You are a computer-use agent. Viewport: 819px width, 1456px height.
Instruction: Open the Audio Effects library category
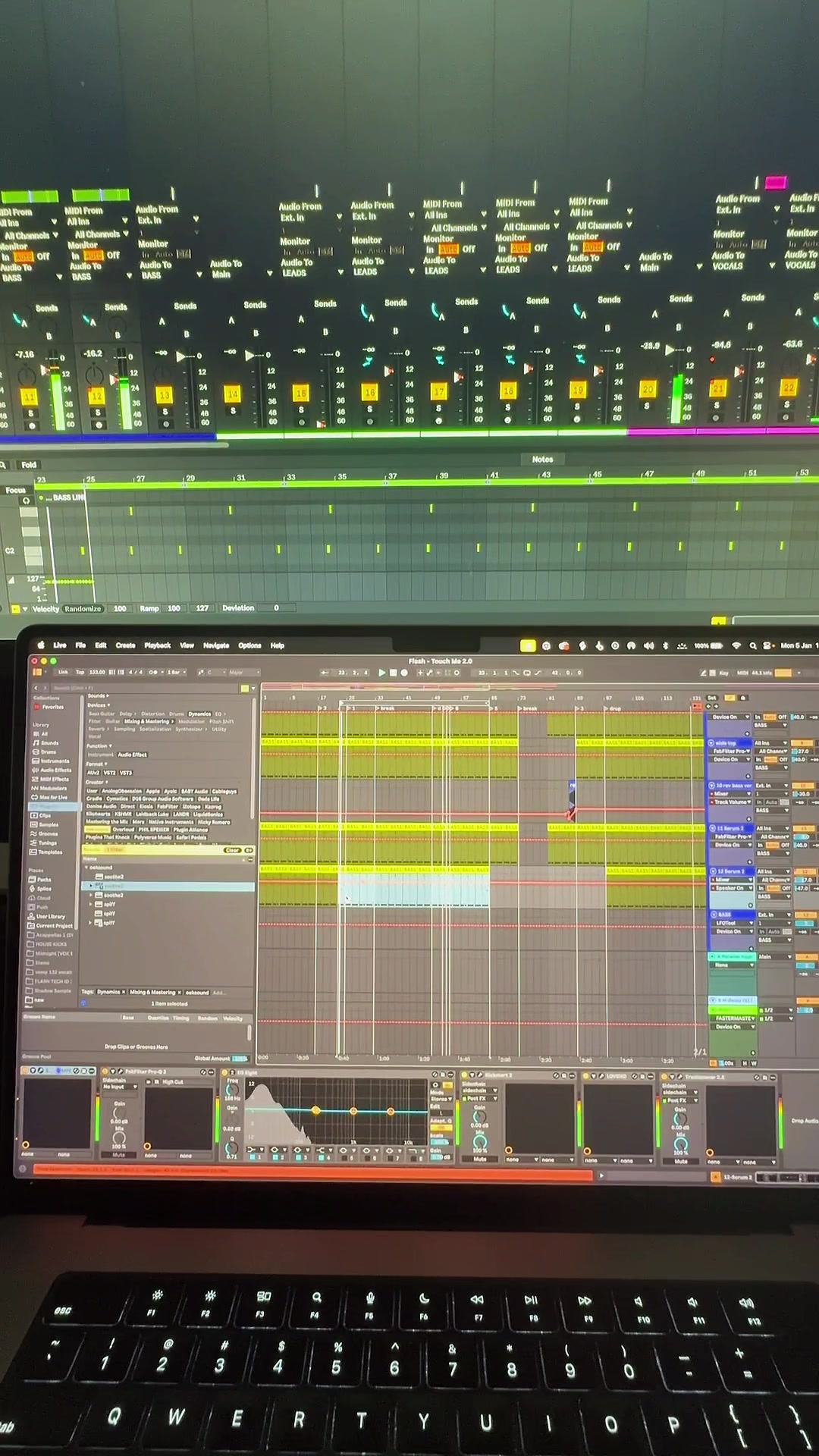click(53, 770)
